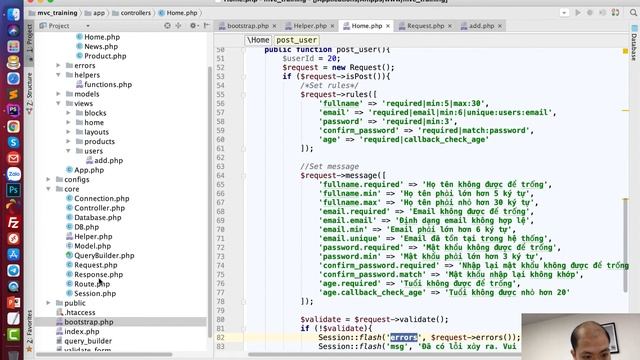The width and height of the screenshot is (640, 360).
Task: Open Telegram from the dock
Action: pyautogui.click(x=13, y=270)
